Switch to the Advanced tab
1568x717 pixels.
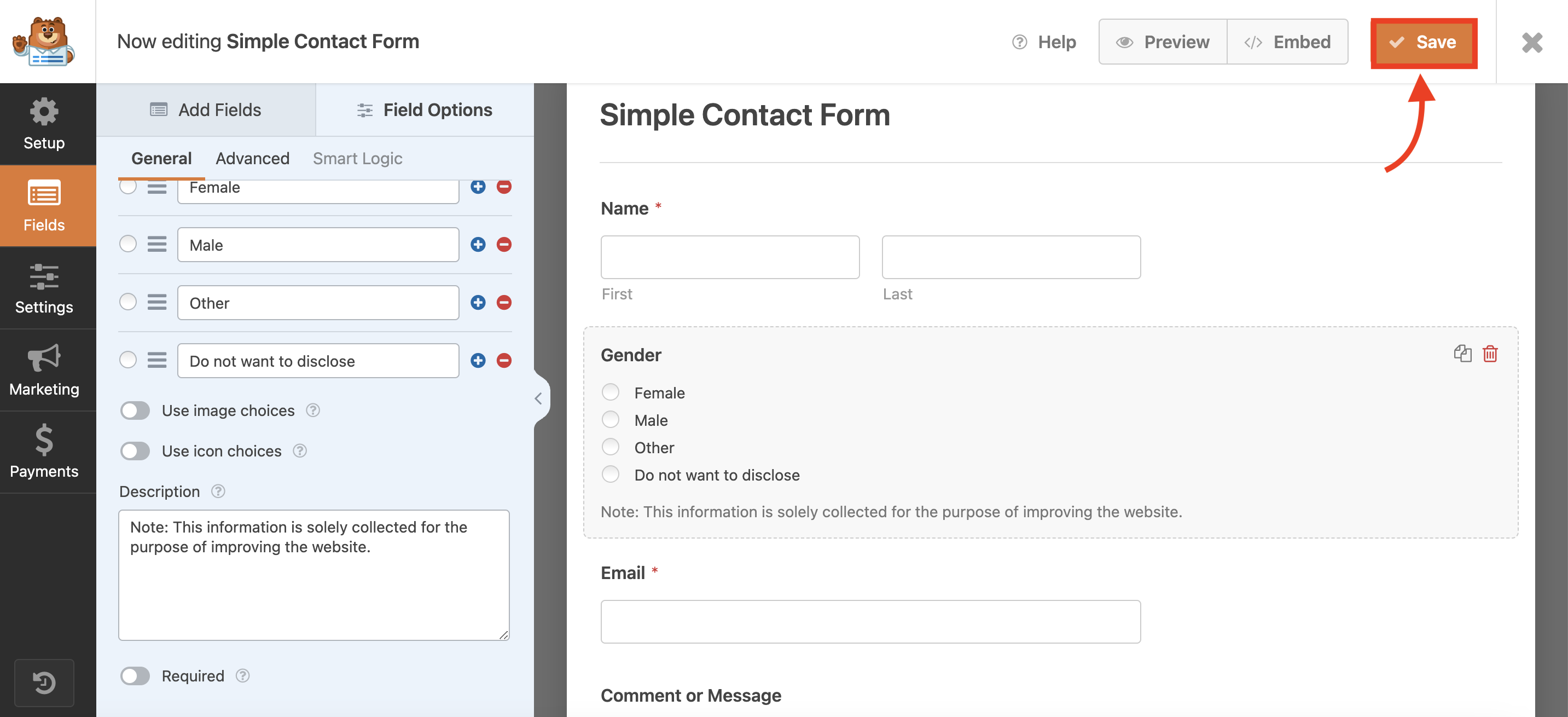tap(252, 157)
